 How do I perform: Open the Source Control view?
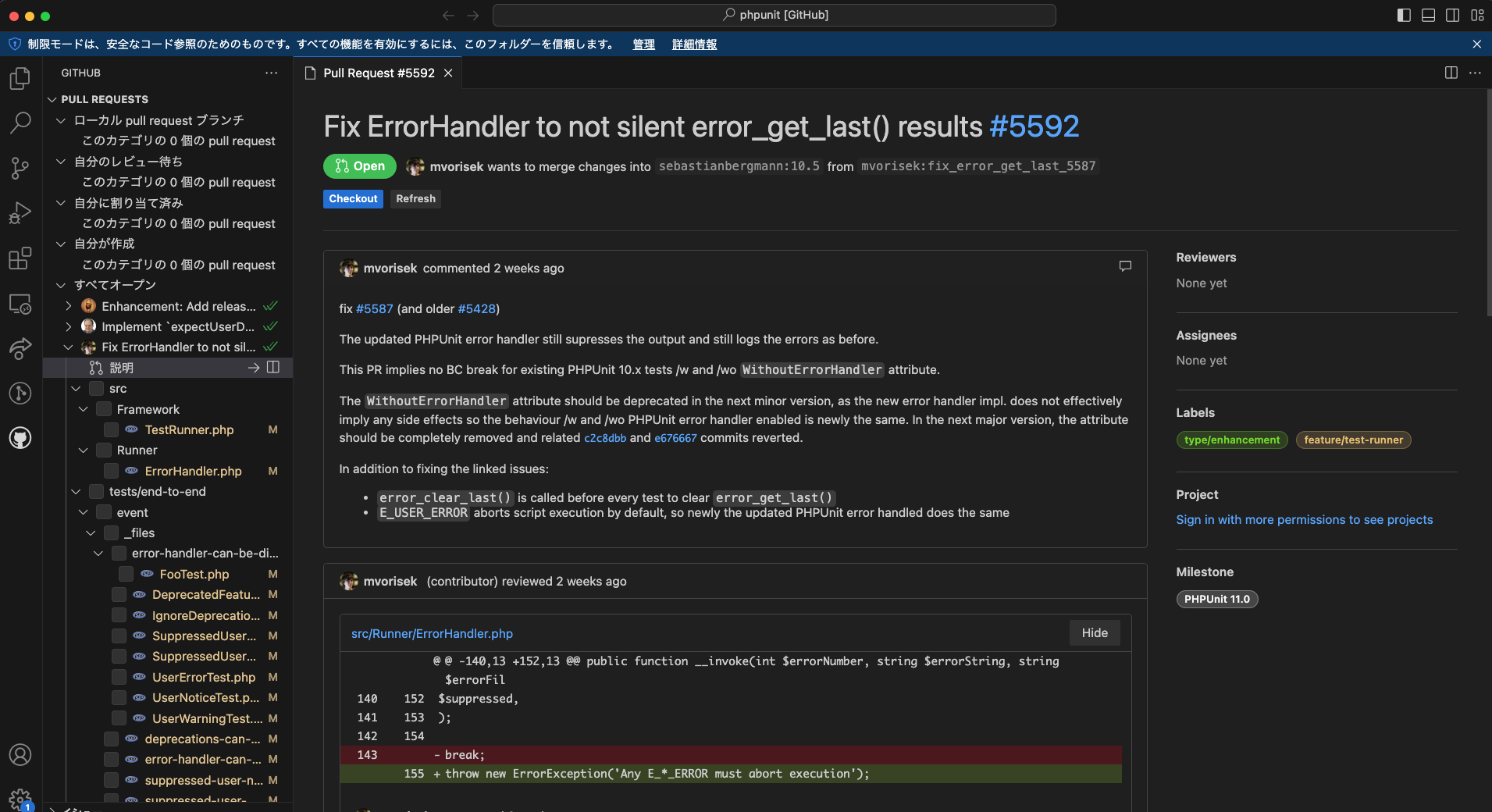pos(20,168)
